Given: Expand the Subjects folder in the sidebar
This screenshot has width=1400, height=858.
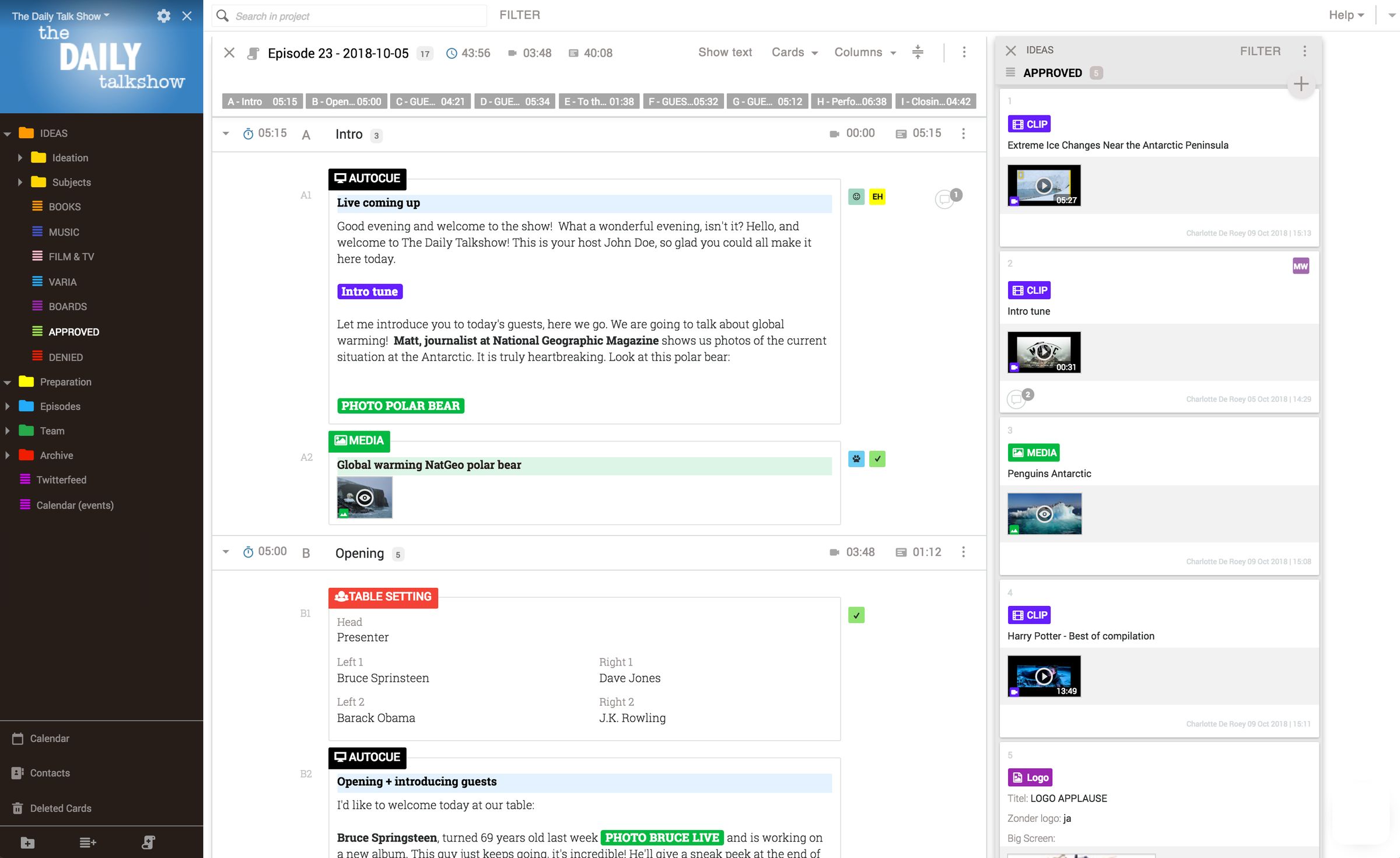Looking at the screenshot, I should click(20, 182).
